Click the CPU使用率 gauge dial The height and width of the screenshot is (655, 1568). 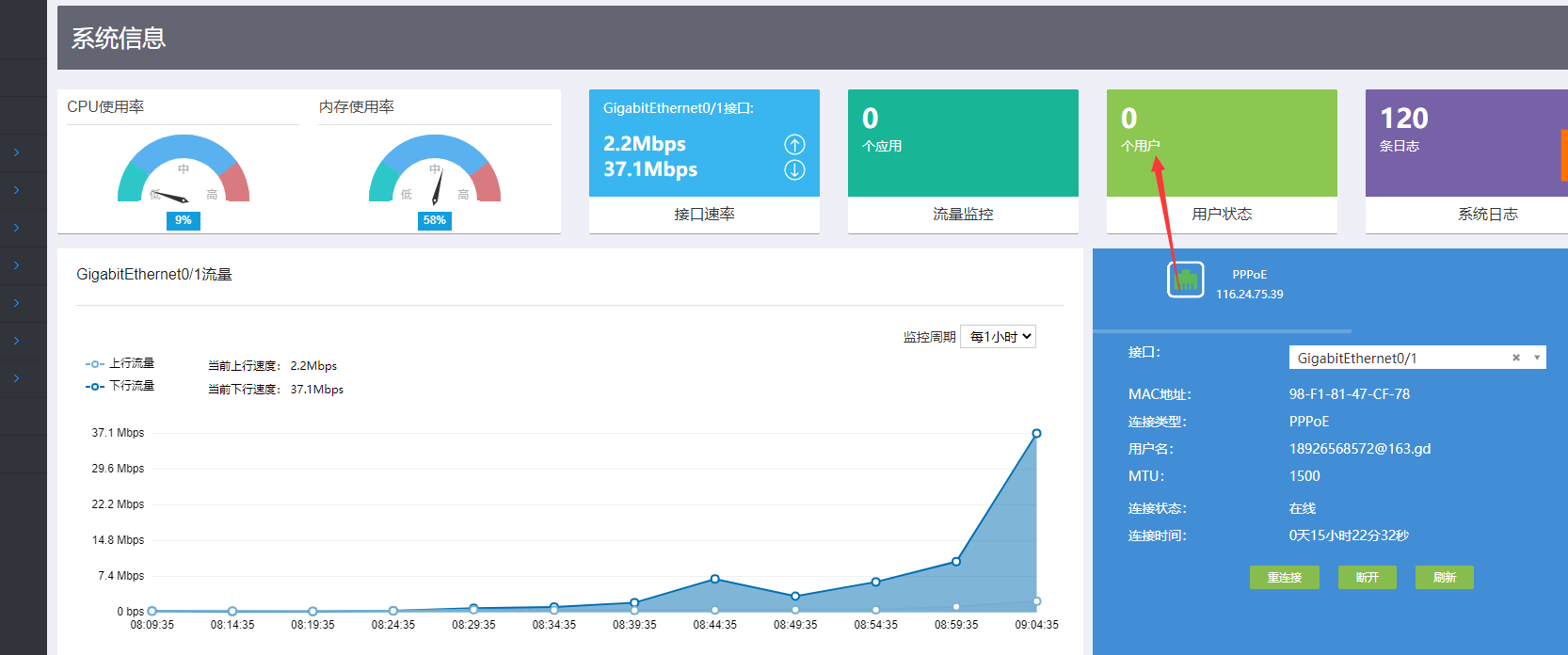point(184,169)
